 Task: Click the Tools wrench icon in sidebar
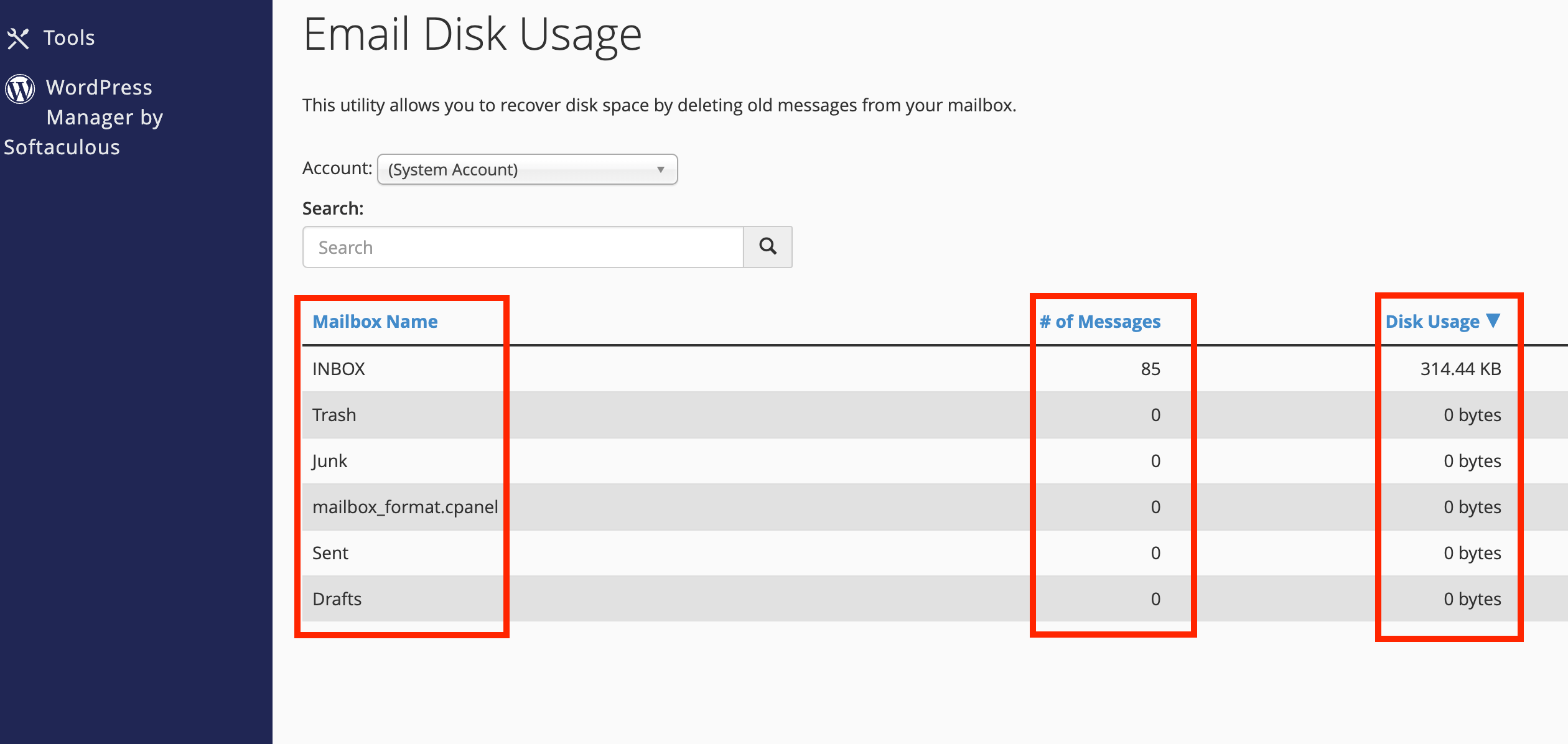[x=18, y=39]
